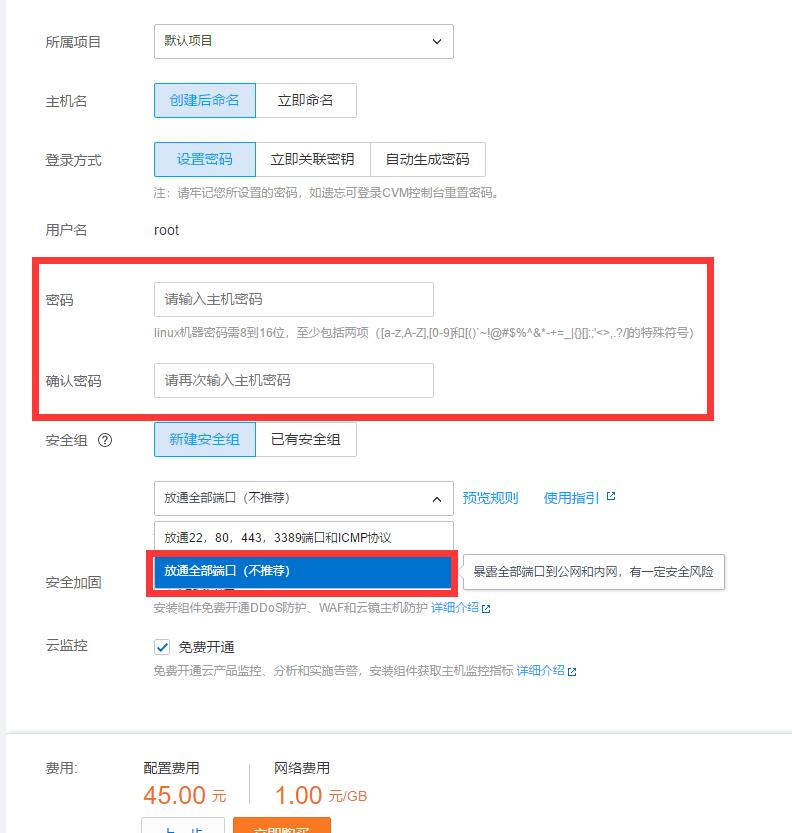Select the 新建安全组 option

point(204,440)
